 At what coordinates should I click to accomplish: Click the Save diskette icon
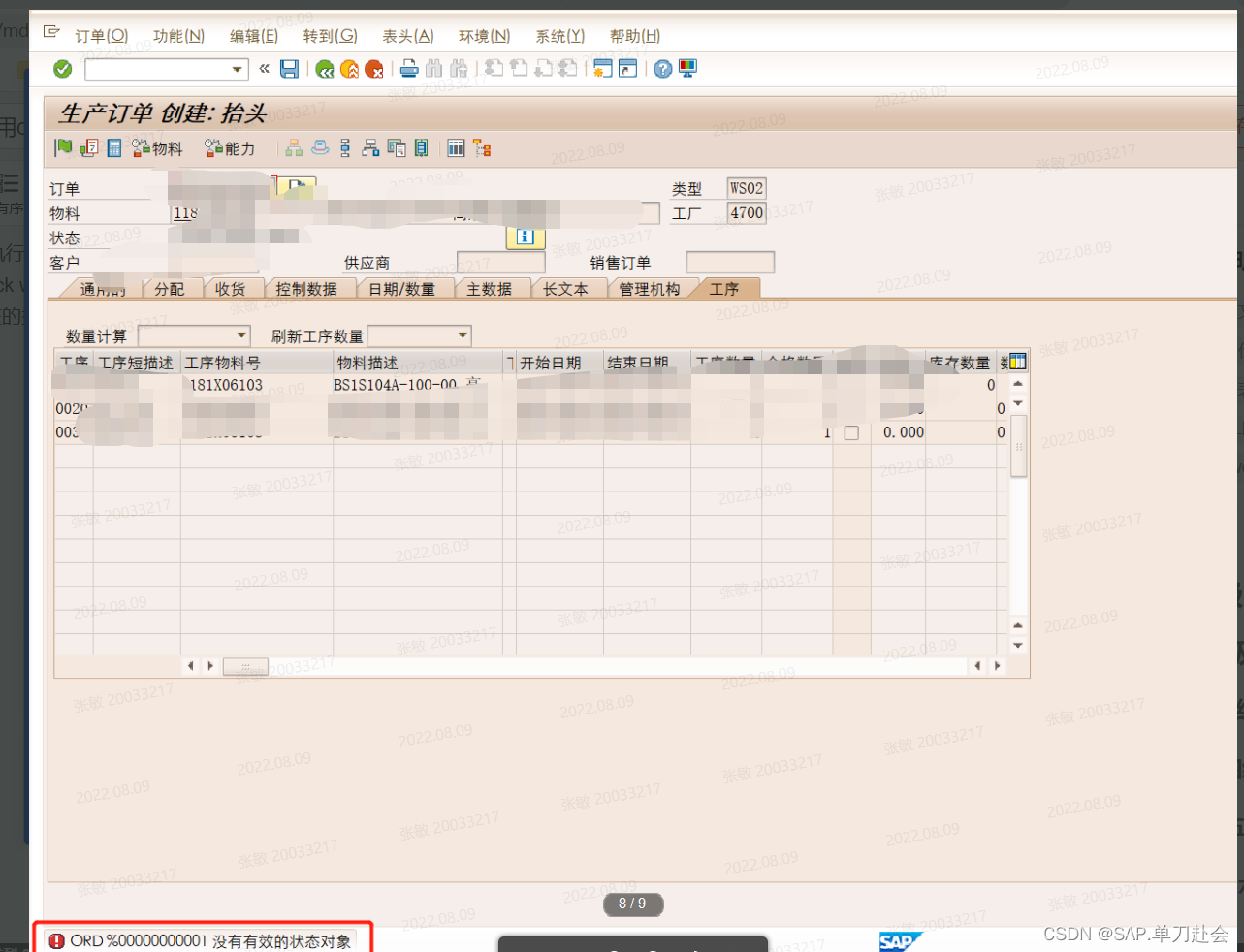(289, 69)
